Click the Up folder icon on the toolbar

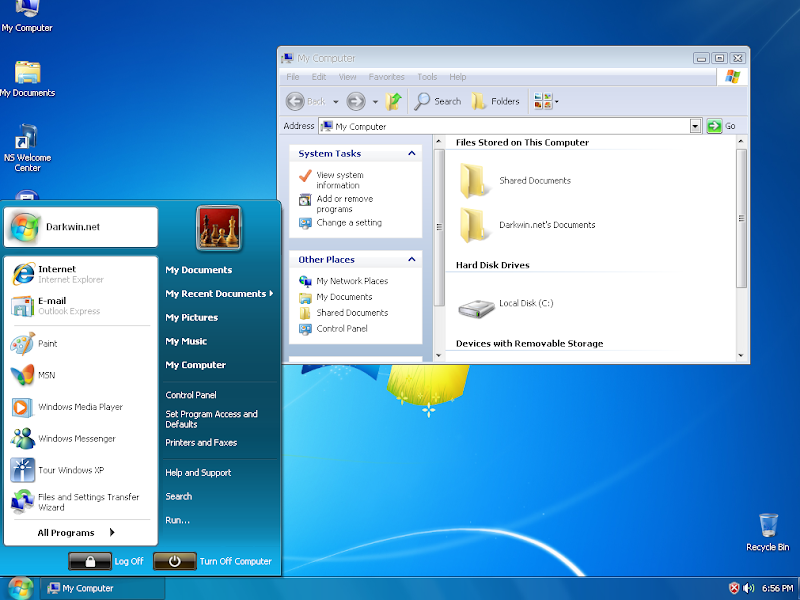[393, 100]
